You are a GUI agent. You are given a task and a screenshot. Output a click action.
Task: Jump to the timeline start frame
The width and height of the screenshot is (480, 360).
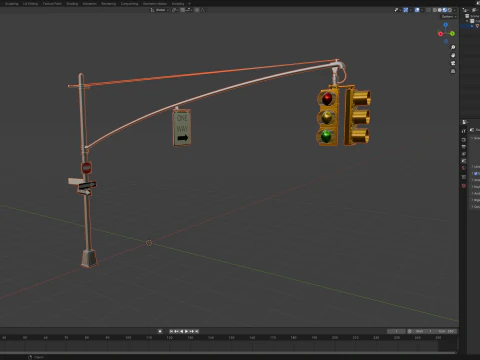[x=171, y=331]
